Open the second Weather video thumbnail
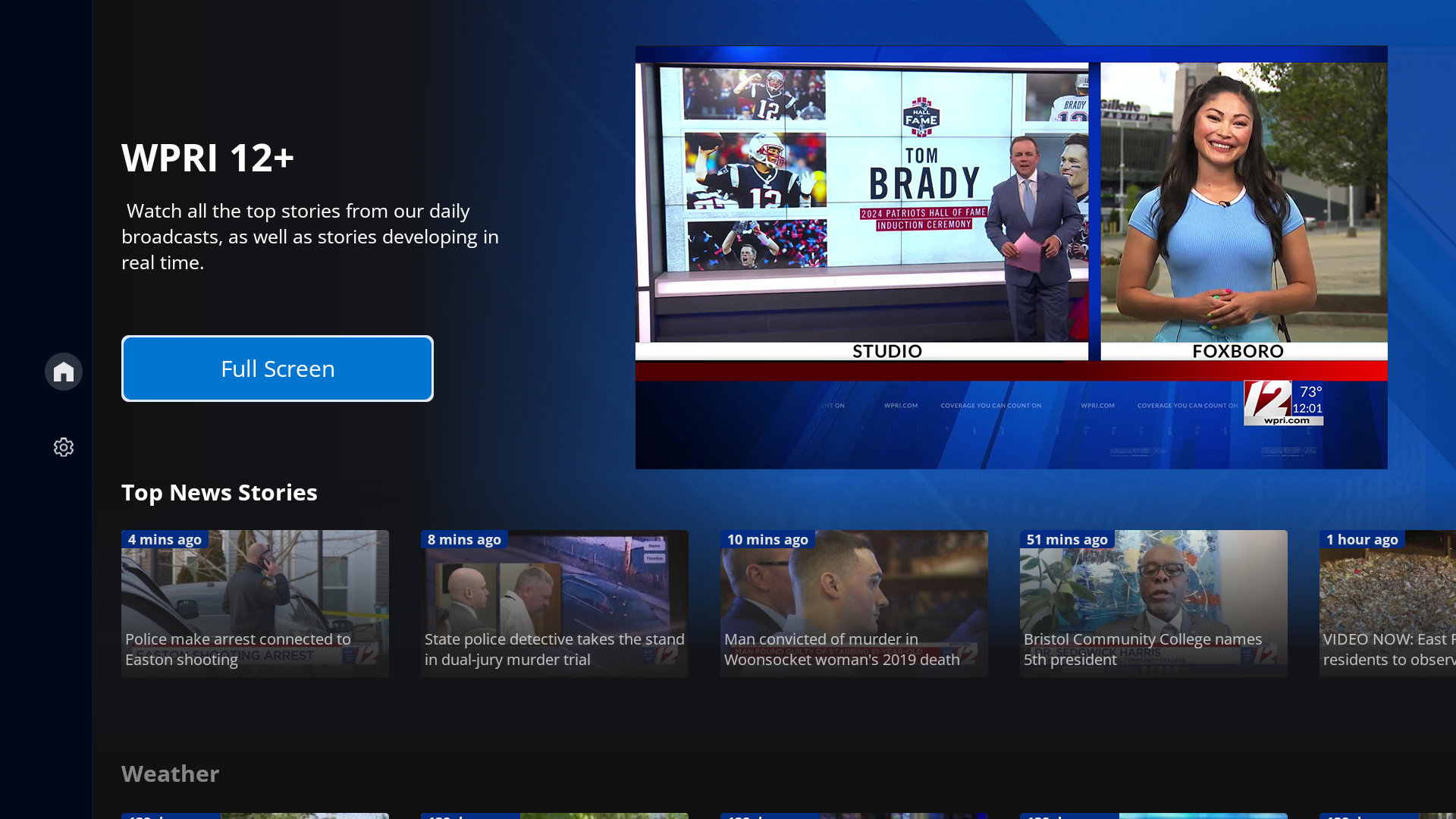 tap(554, 816)
